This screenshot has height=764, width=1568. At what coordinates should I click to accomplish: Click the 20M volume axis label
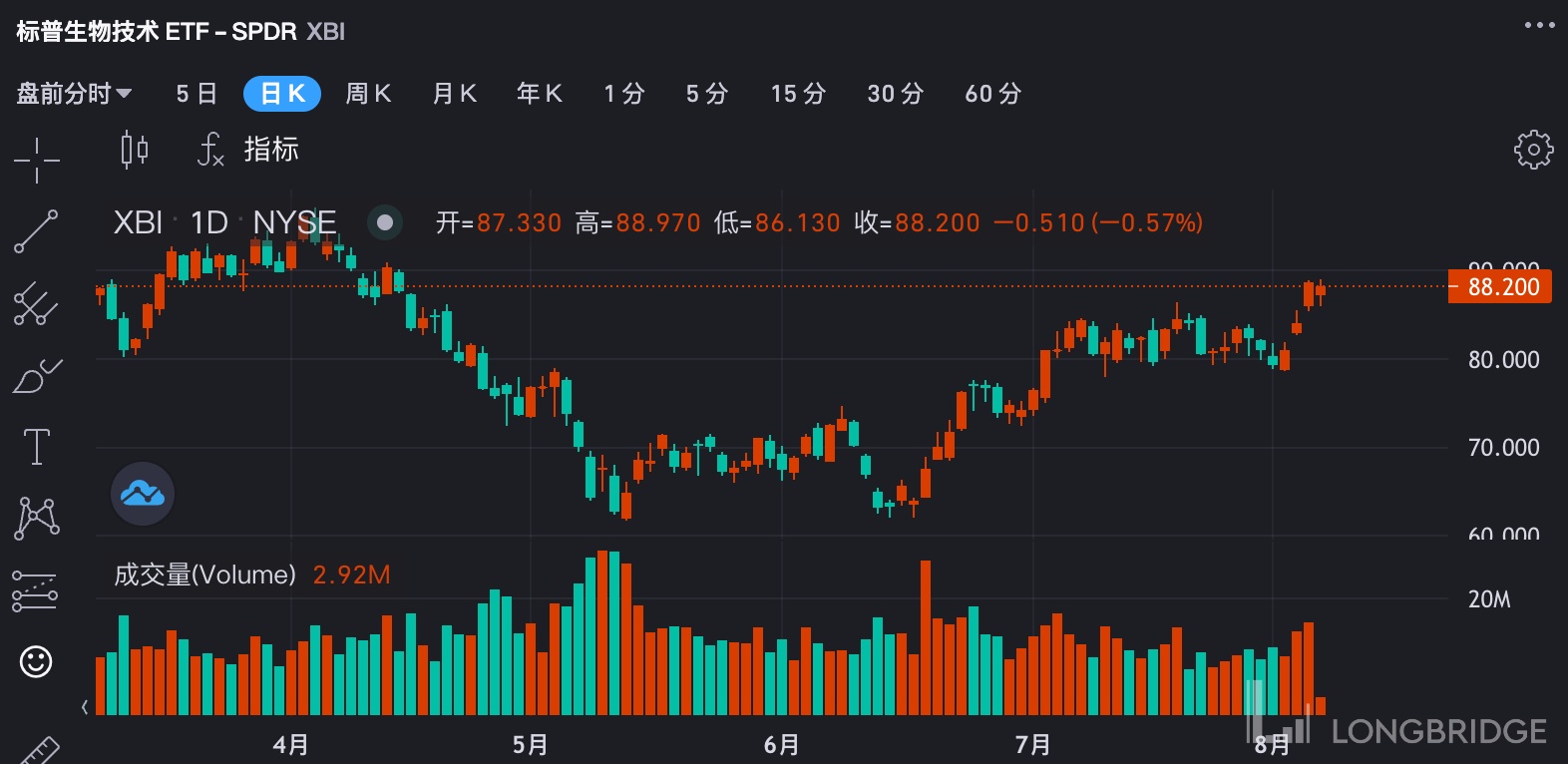1489,599
